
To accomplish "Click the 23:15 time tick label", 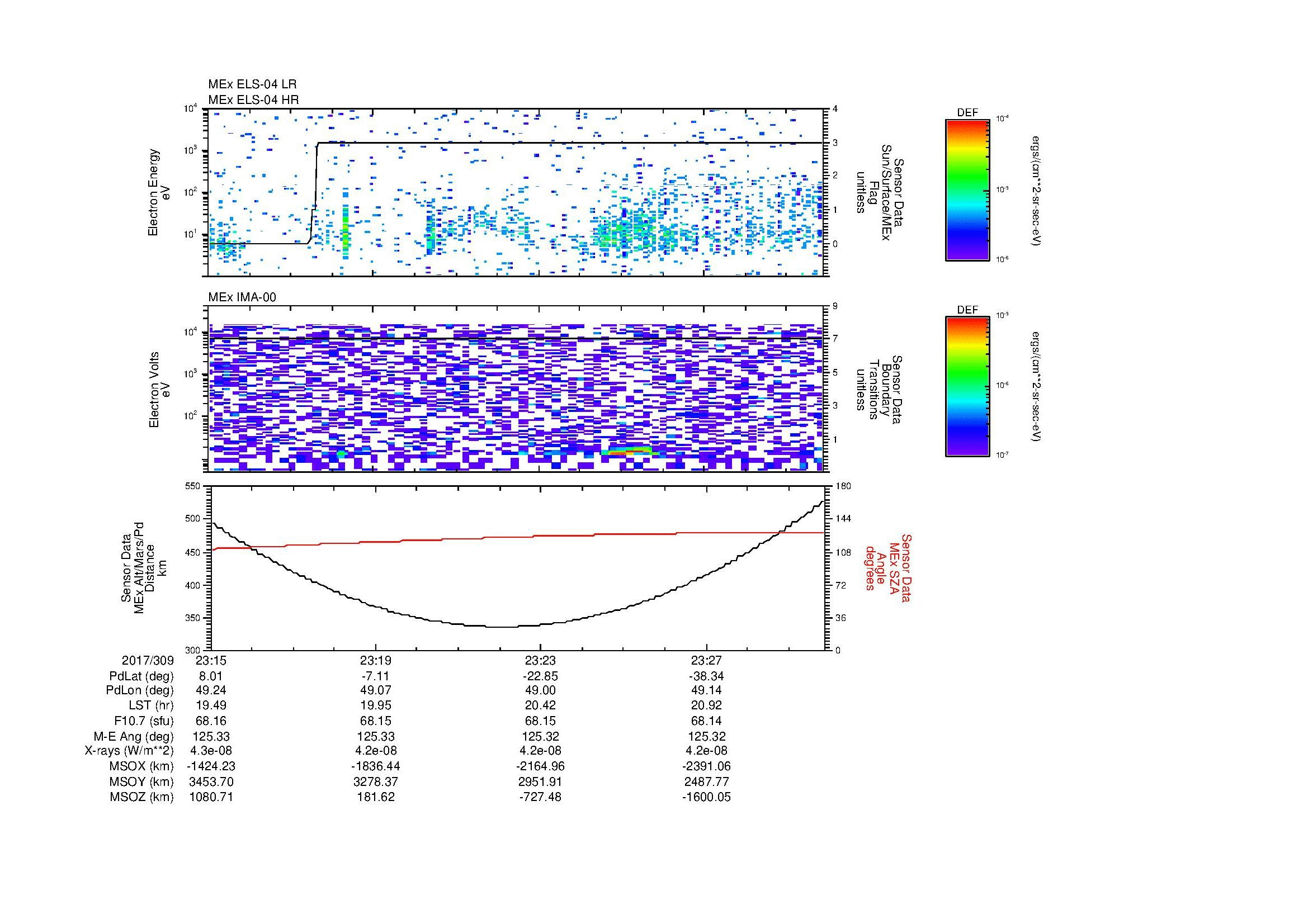I will [x=211, y=661].
